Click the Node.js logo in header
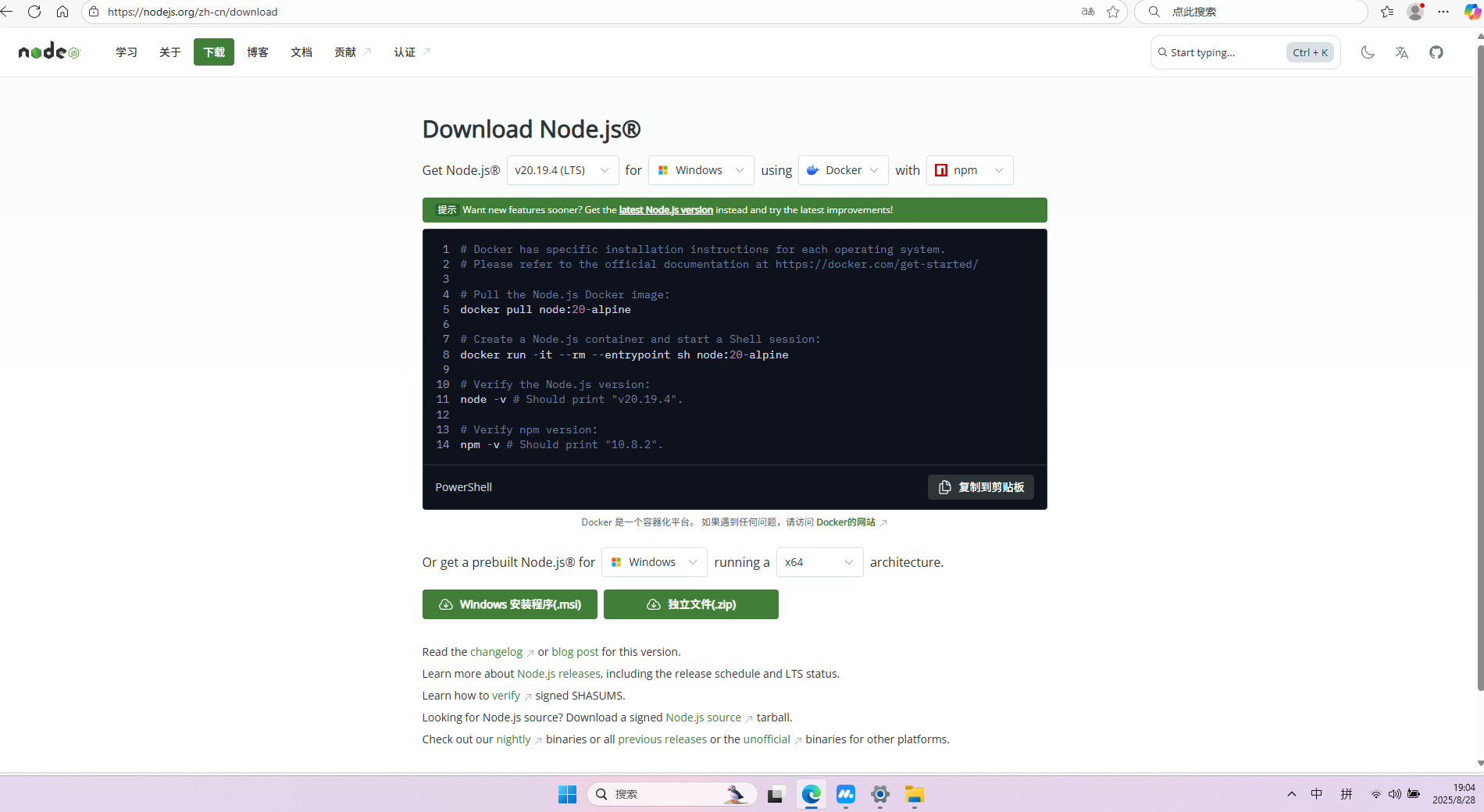 click(x=49, y=52)
